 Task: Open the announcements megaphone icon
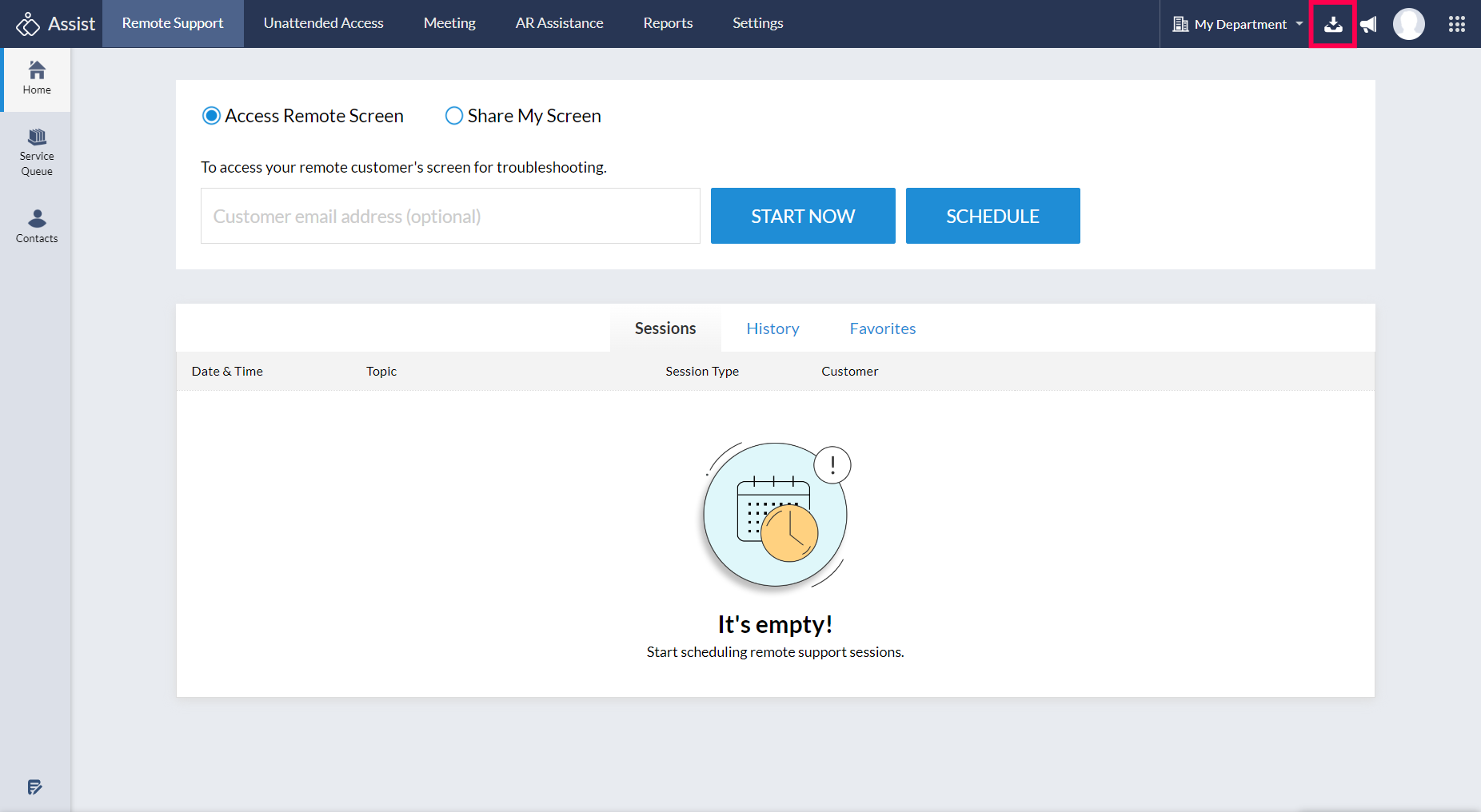click(1369, 25)
